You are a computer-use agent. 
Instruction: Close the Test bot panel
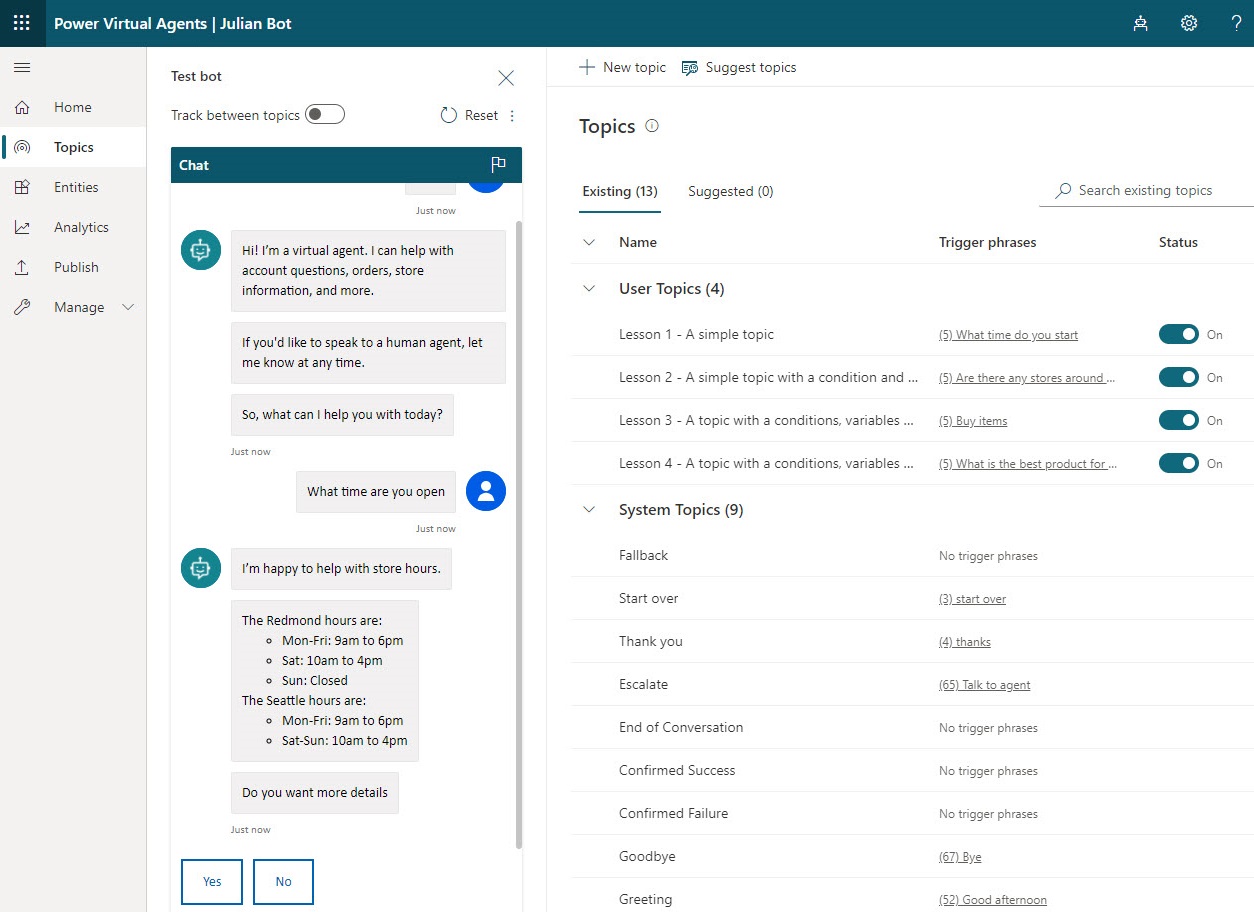[506, 78]
